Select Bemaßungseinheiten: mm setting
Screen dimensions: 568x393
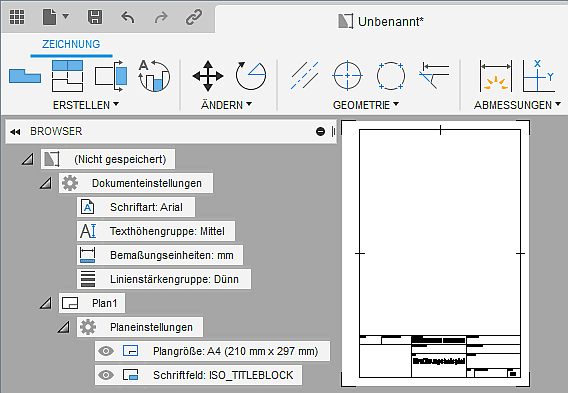160,255
